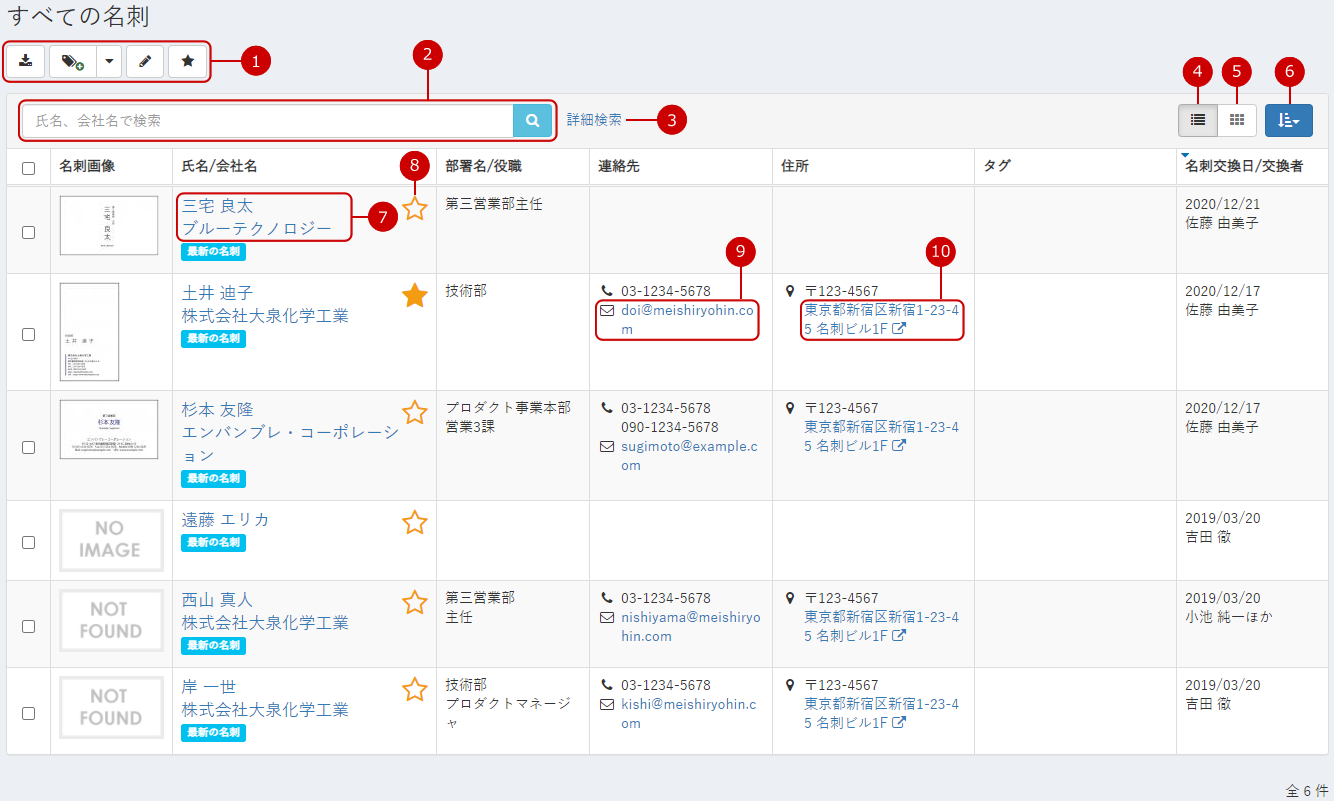This screenshot has height=801, width=1334.
Task: Click the NO IMAGE placeholder for 遠藤 エリカ
Action: 111,540
